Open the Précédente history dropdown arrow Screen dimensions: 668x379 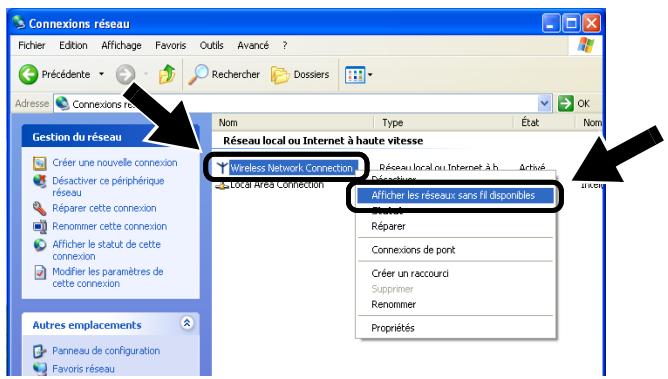point(101,75)
